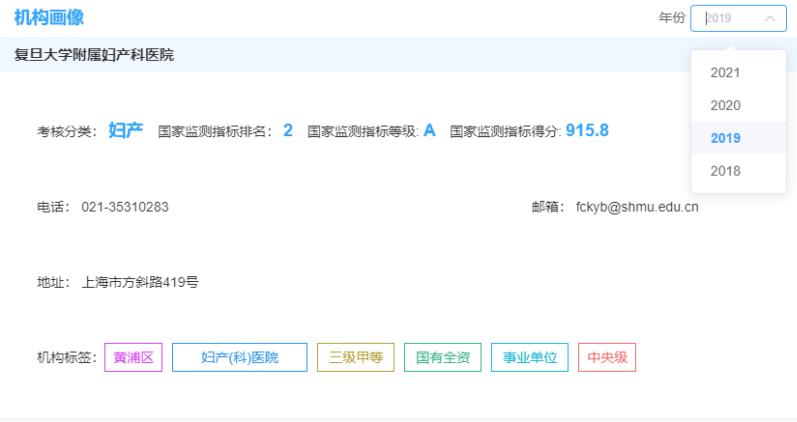Image resolution: width=797 pixels, height=422 pixels.
Task: Click the 黄浦区 organization tag
Action: [133, 357]
